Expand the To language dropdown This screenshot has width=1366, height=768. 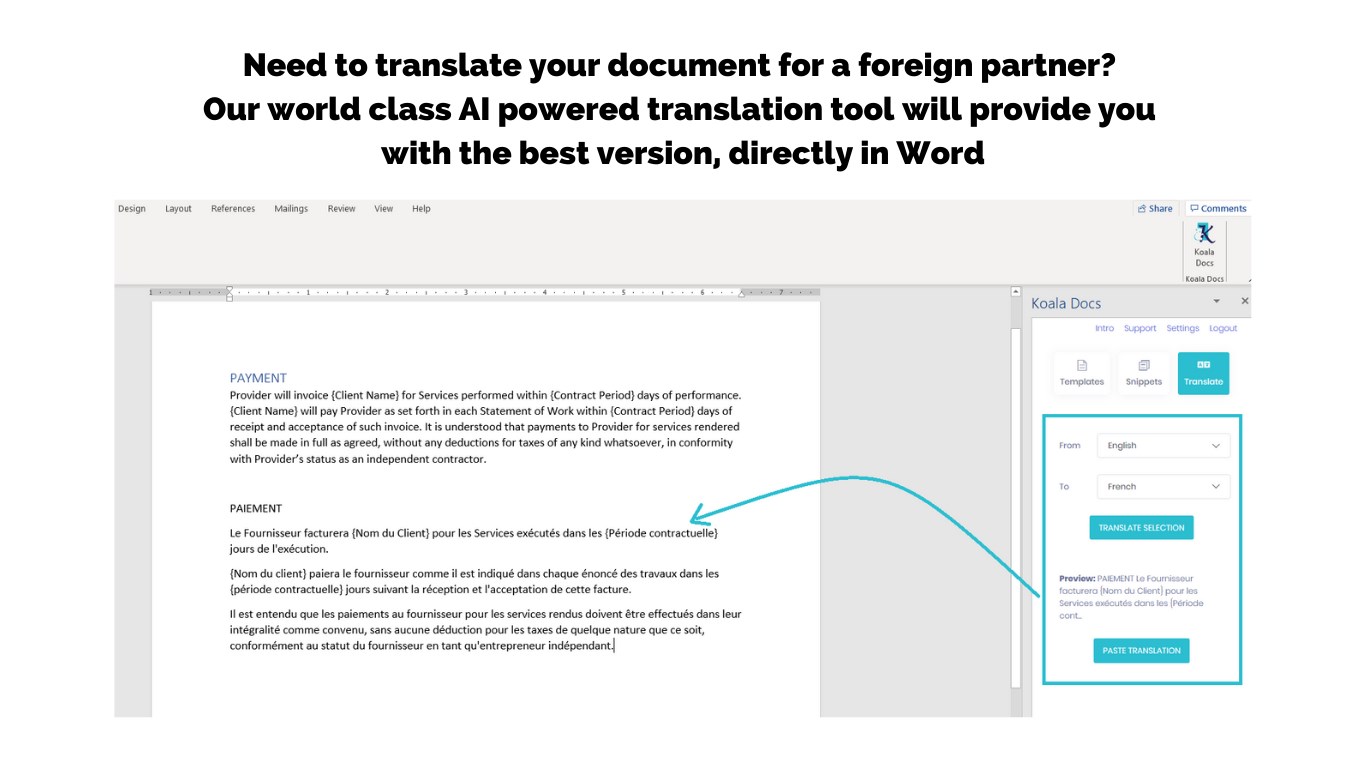click(x=1164, y=487)
